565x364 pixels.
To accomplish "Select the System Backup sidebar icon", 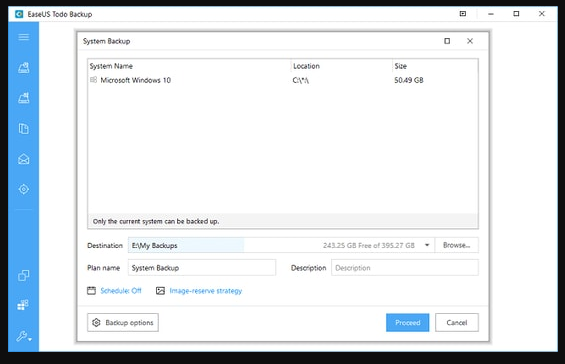I will coord(24,98).
